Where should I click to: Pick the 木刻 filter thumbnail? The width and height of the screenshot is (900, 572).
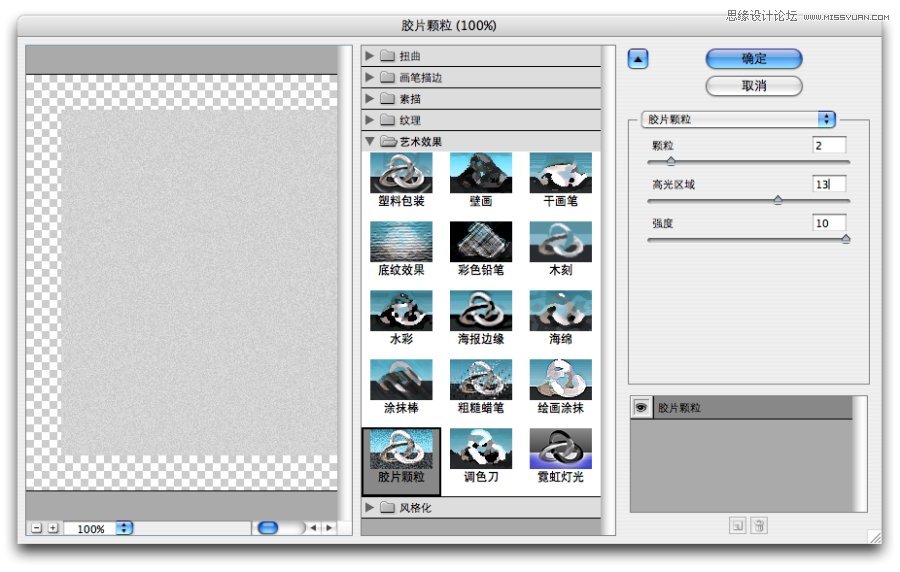click(561, 242)
